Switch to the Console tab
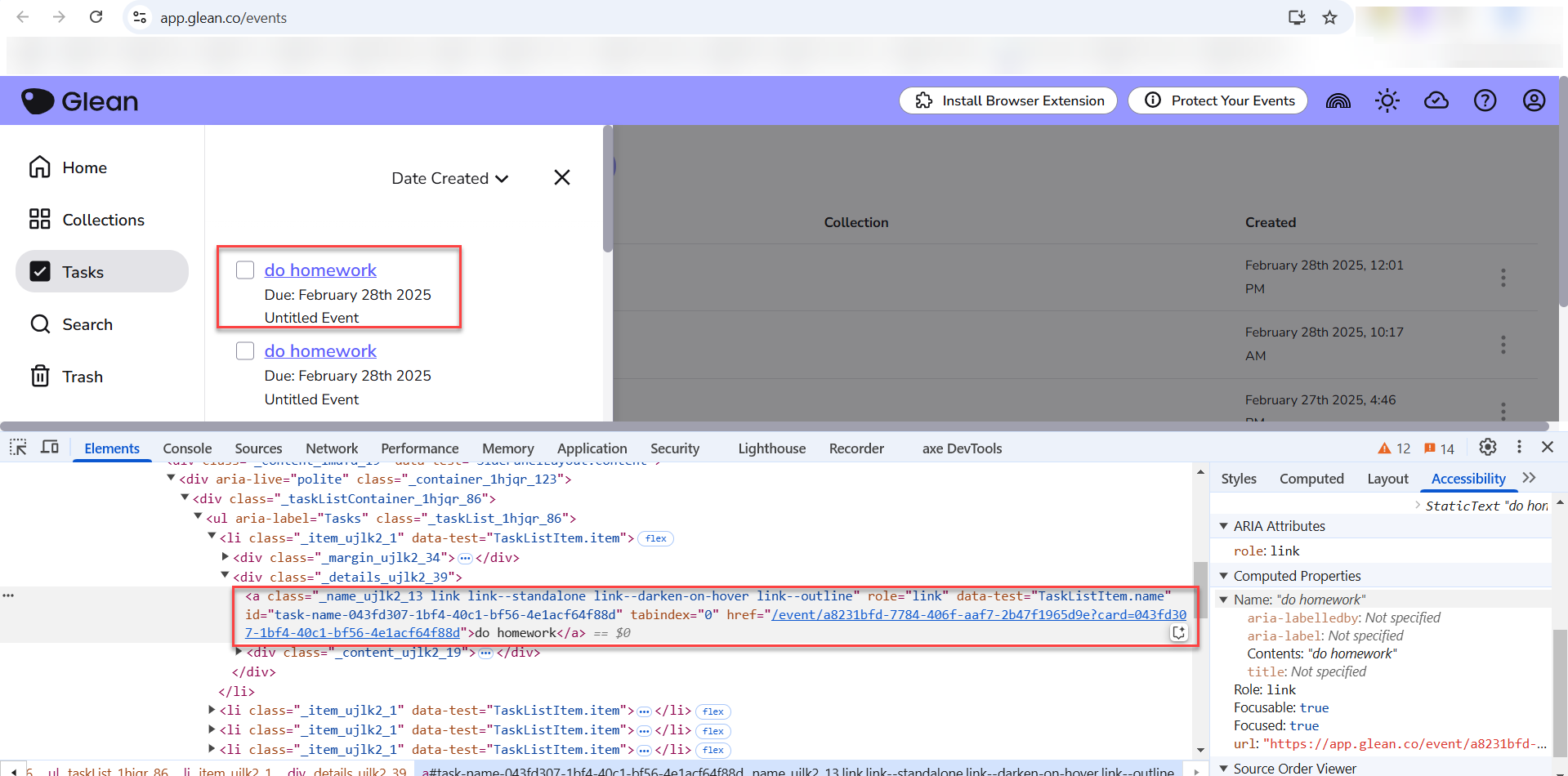Screen dimensions: 1568x776 tap(187, 448)
